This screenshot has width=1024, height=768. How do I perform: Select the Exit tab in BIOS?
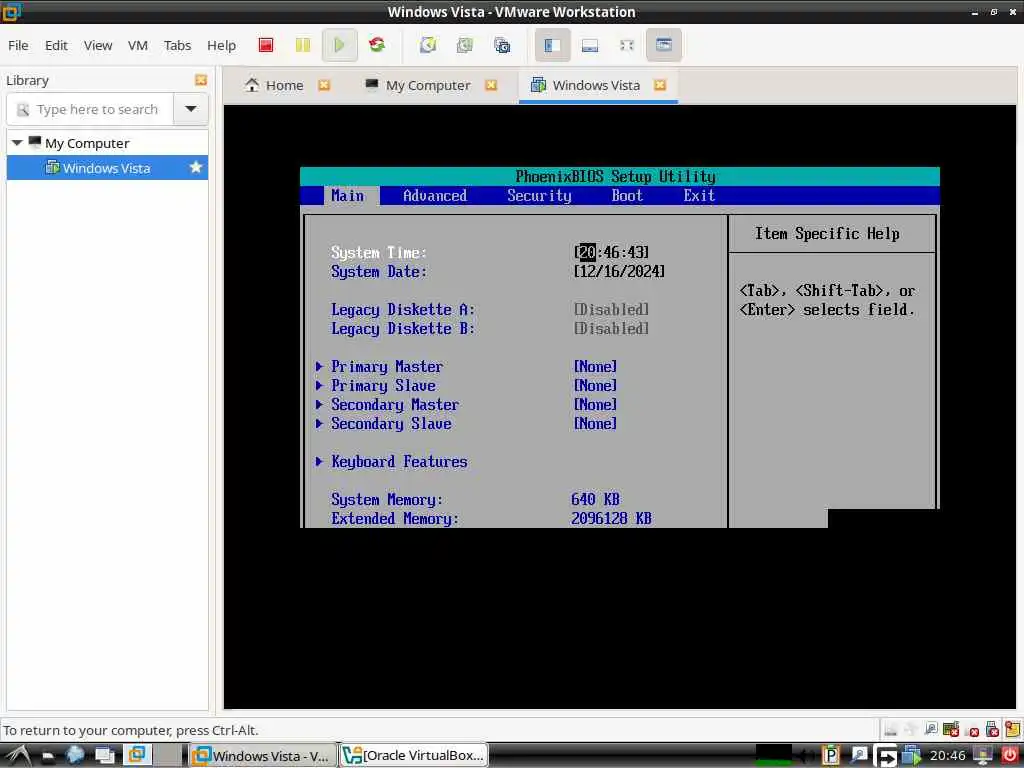699,195
